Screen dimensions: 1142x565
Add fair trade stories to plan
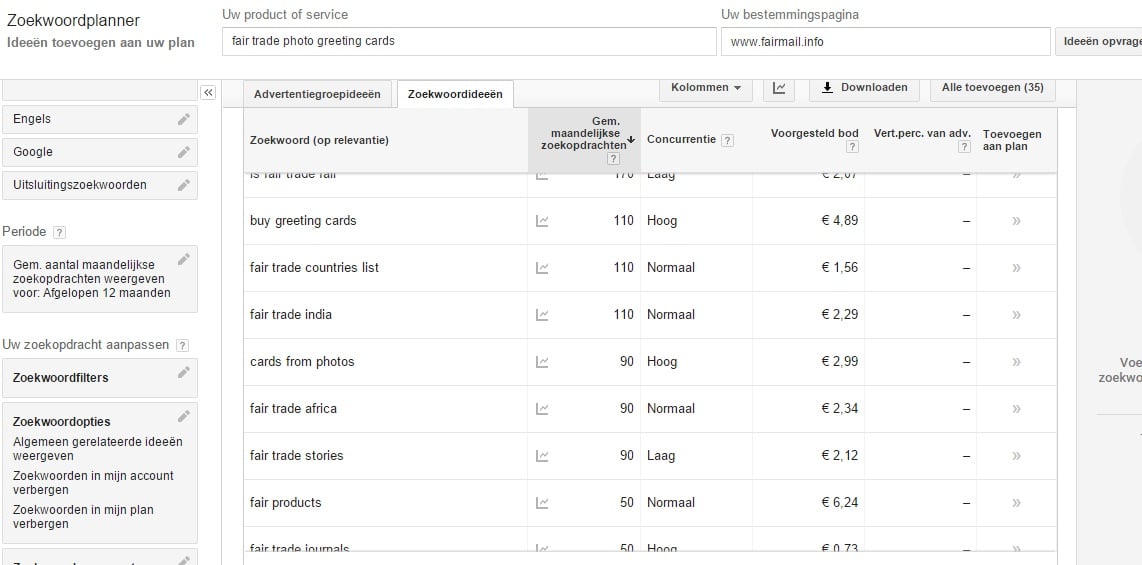(1016, 456)
